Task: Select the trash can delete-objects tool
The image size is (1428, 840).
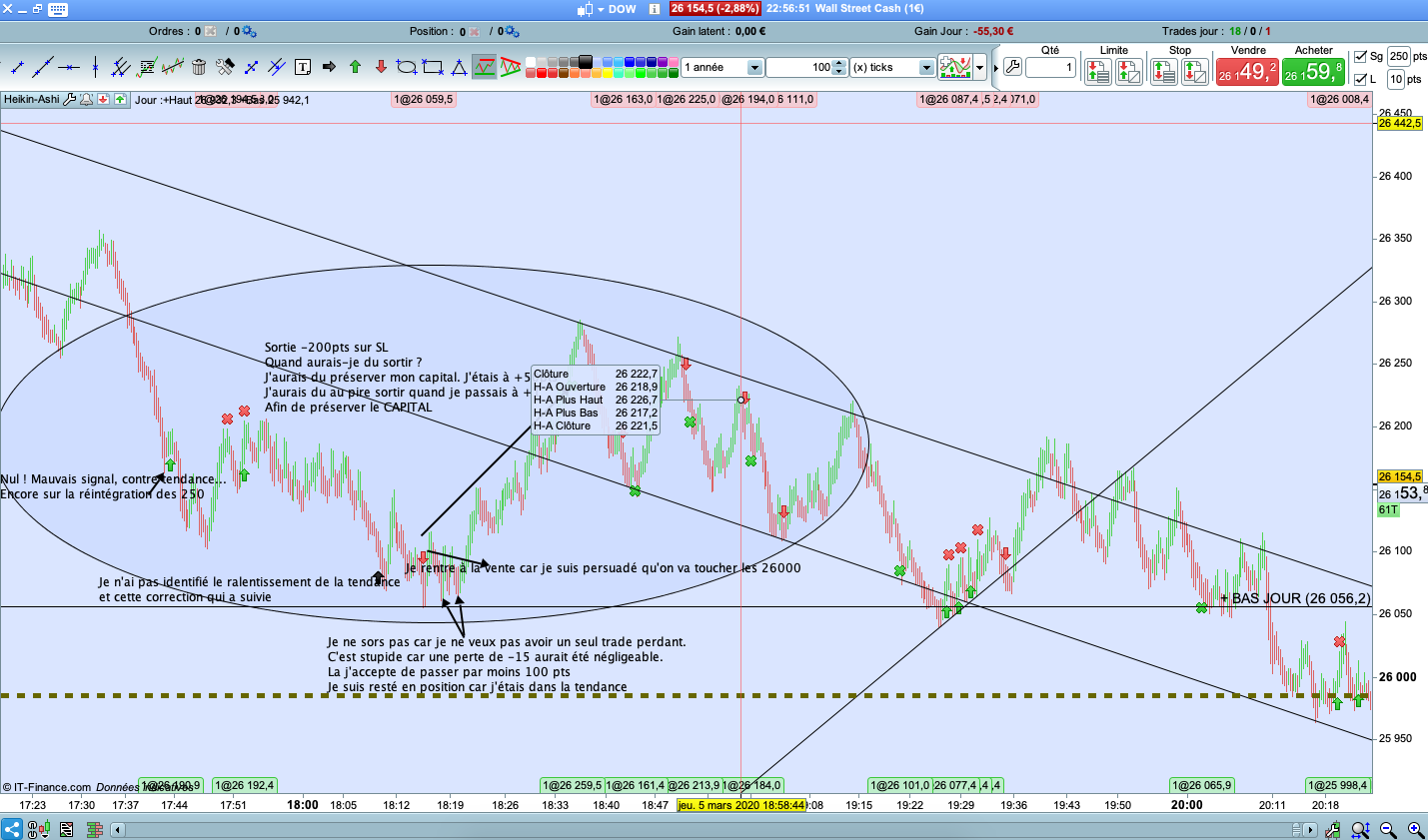Action: [199, 67]
